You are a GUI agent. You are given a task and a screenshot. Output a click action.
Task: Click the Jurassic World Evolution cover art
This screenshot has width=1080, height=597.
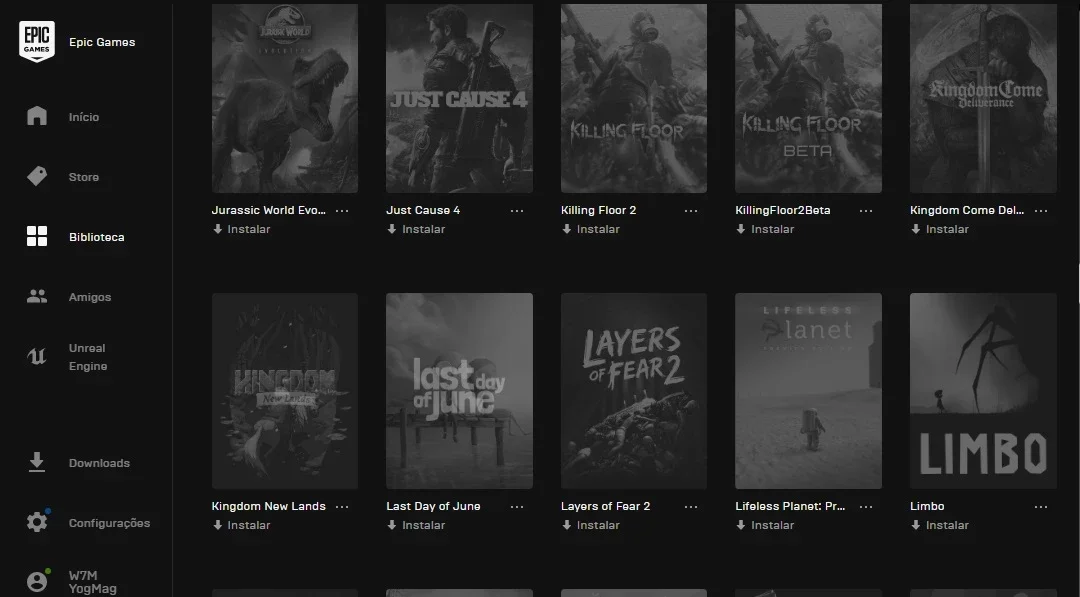point(284,98)
